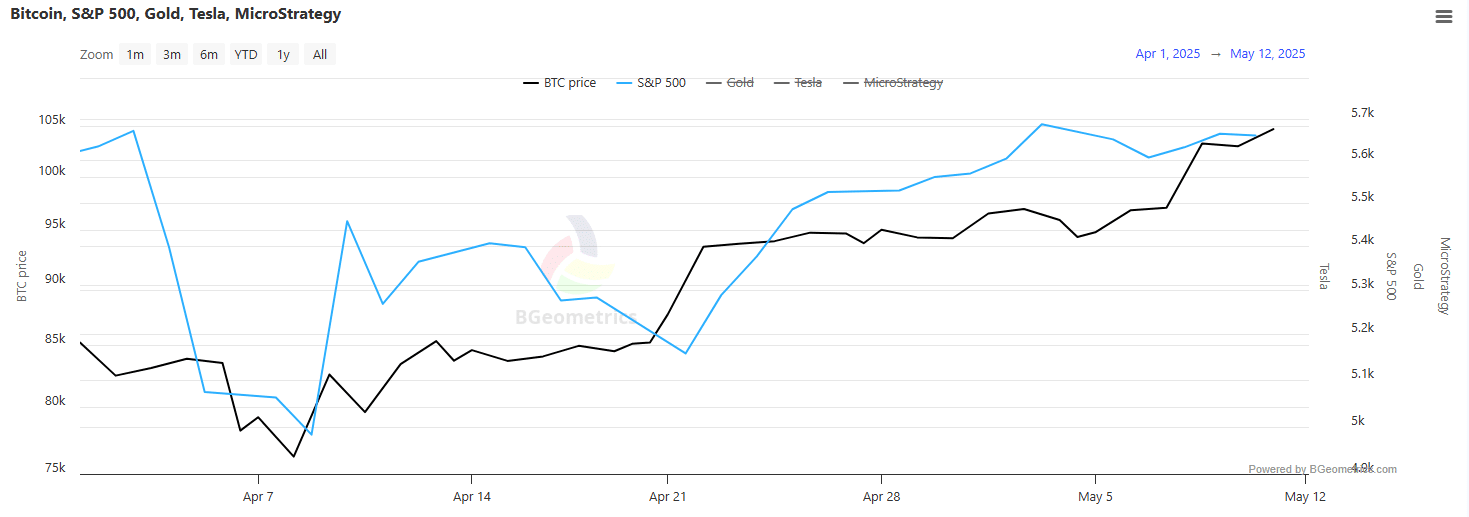Viewport: 1469px width, 517px height.
Task: Show All data in zoom
Action: coord(320,55)
